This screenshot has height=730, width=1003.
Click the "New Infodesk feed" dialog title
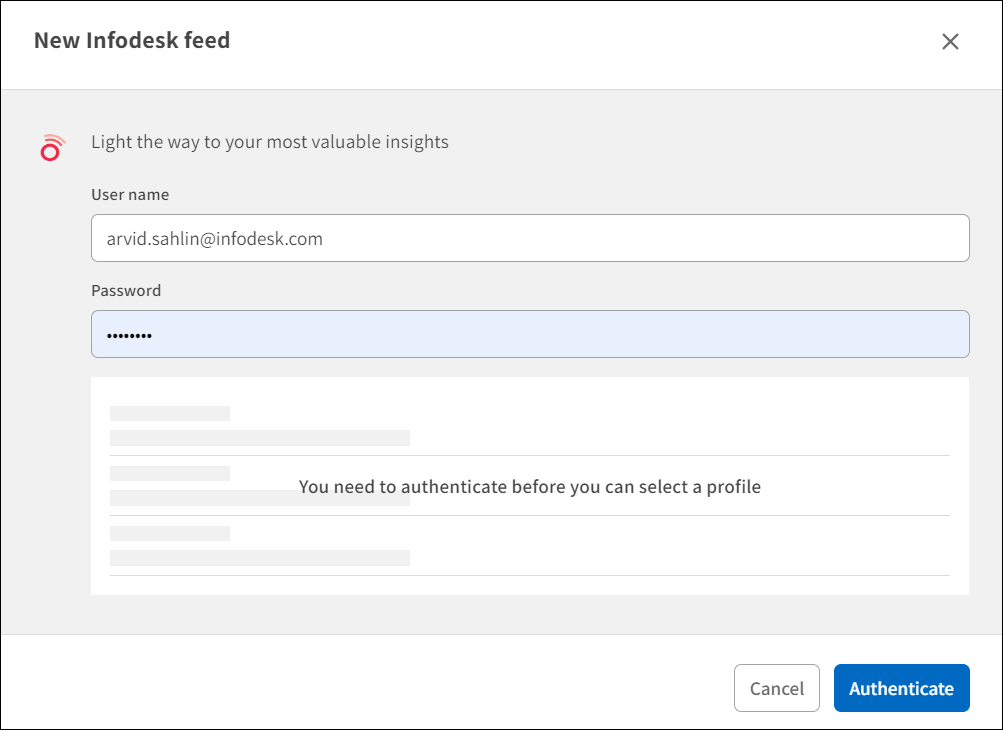[132, 41]
